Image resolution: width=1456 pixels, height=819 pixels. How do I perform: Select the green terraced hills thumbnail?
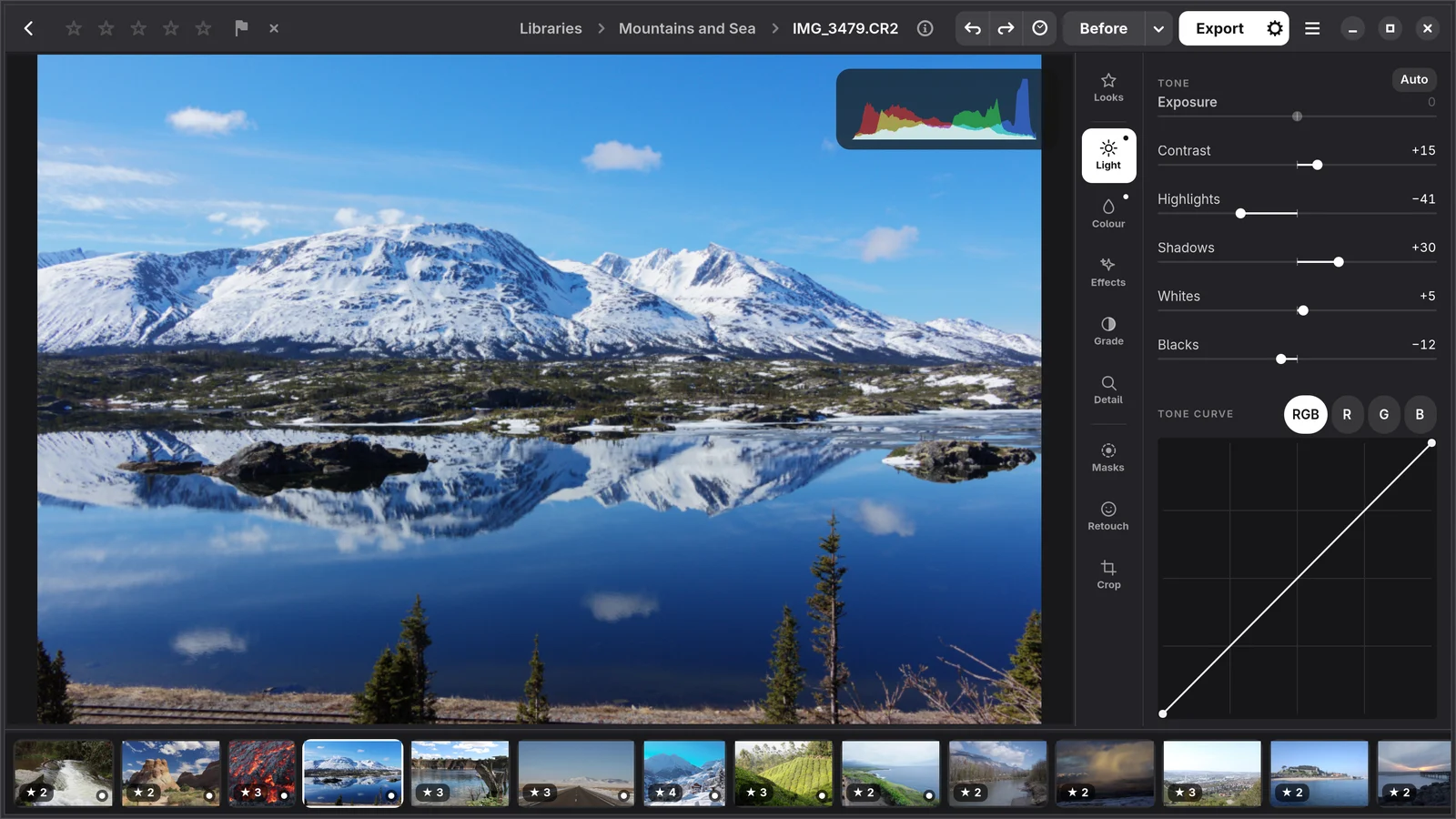[x=784, y=773]
